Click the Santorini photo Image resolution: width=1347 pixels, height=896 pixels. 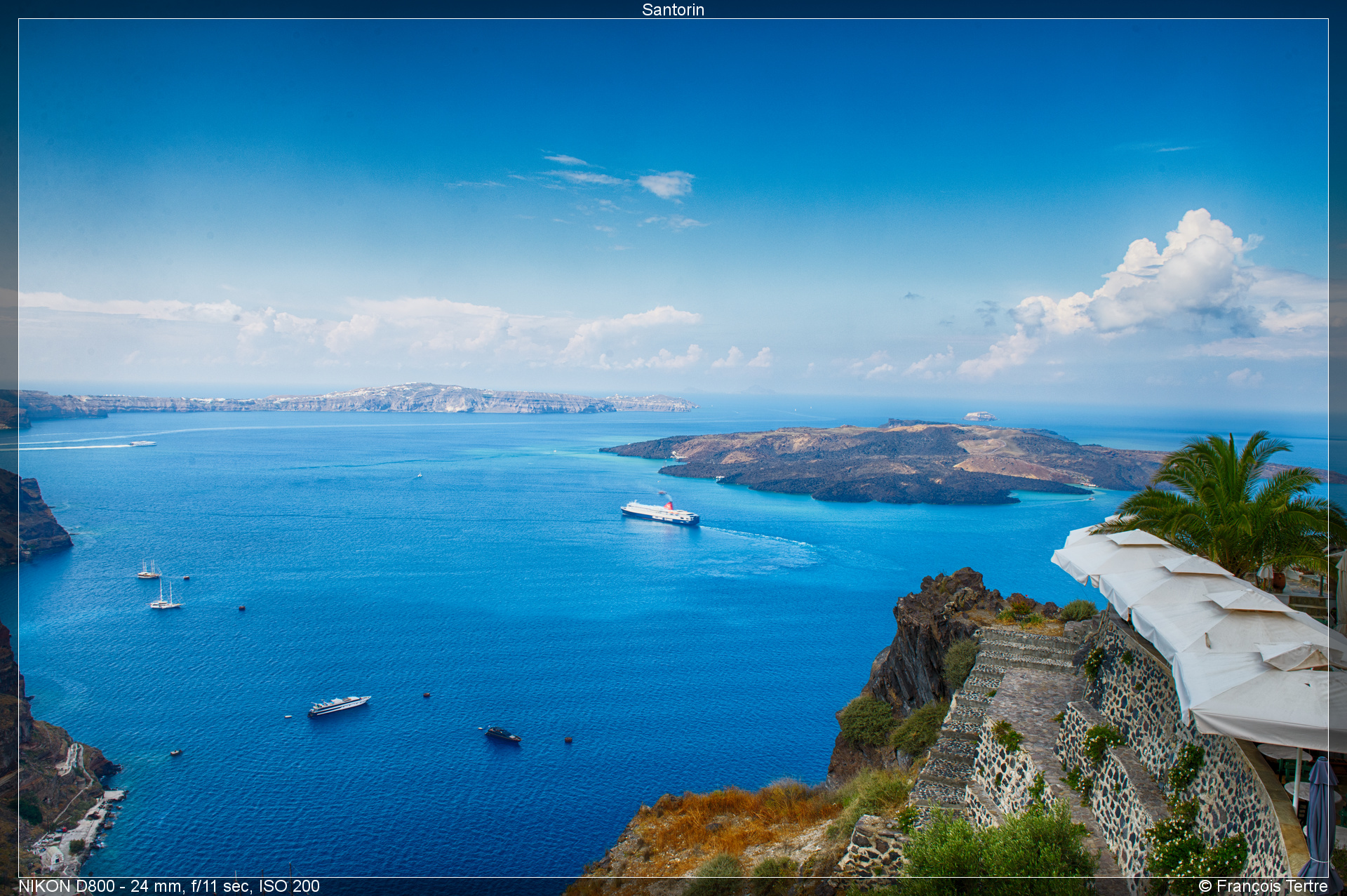coord(673,448)
